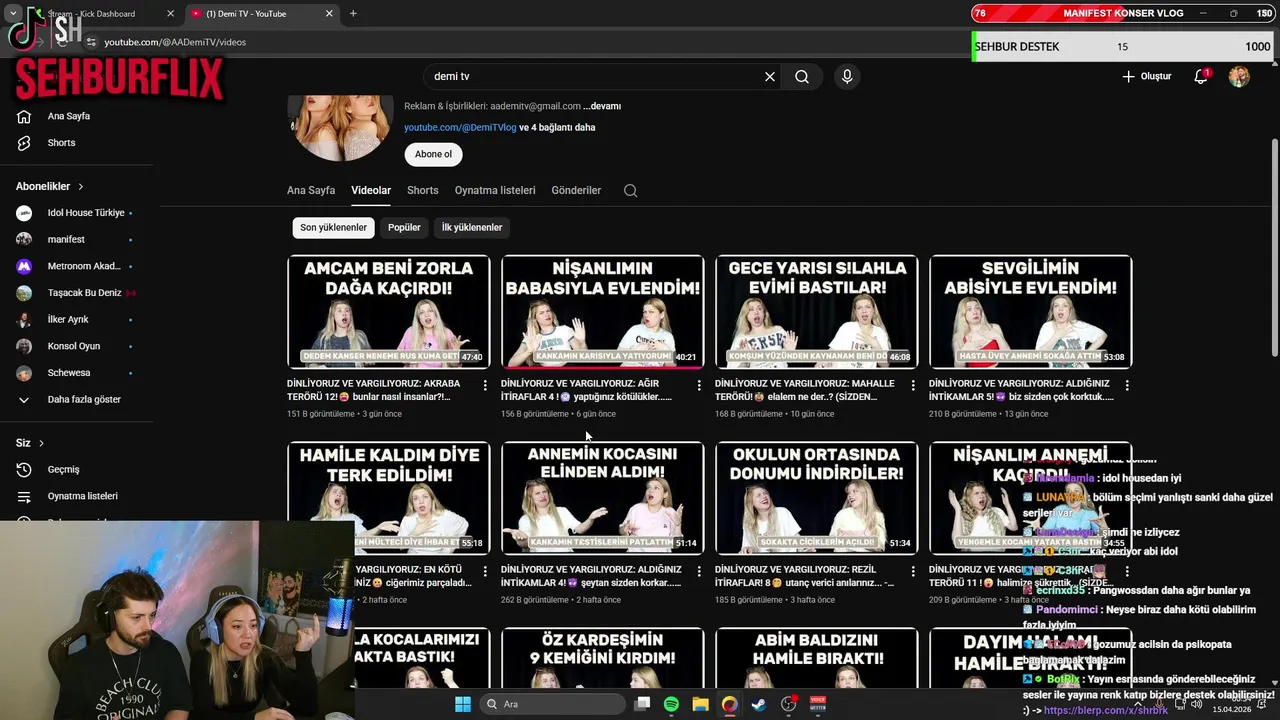Open Konsol Oyun subscription

point(75,346)
